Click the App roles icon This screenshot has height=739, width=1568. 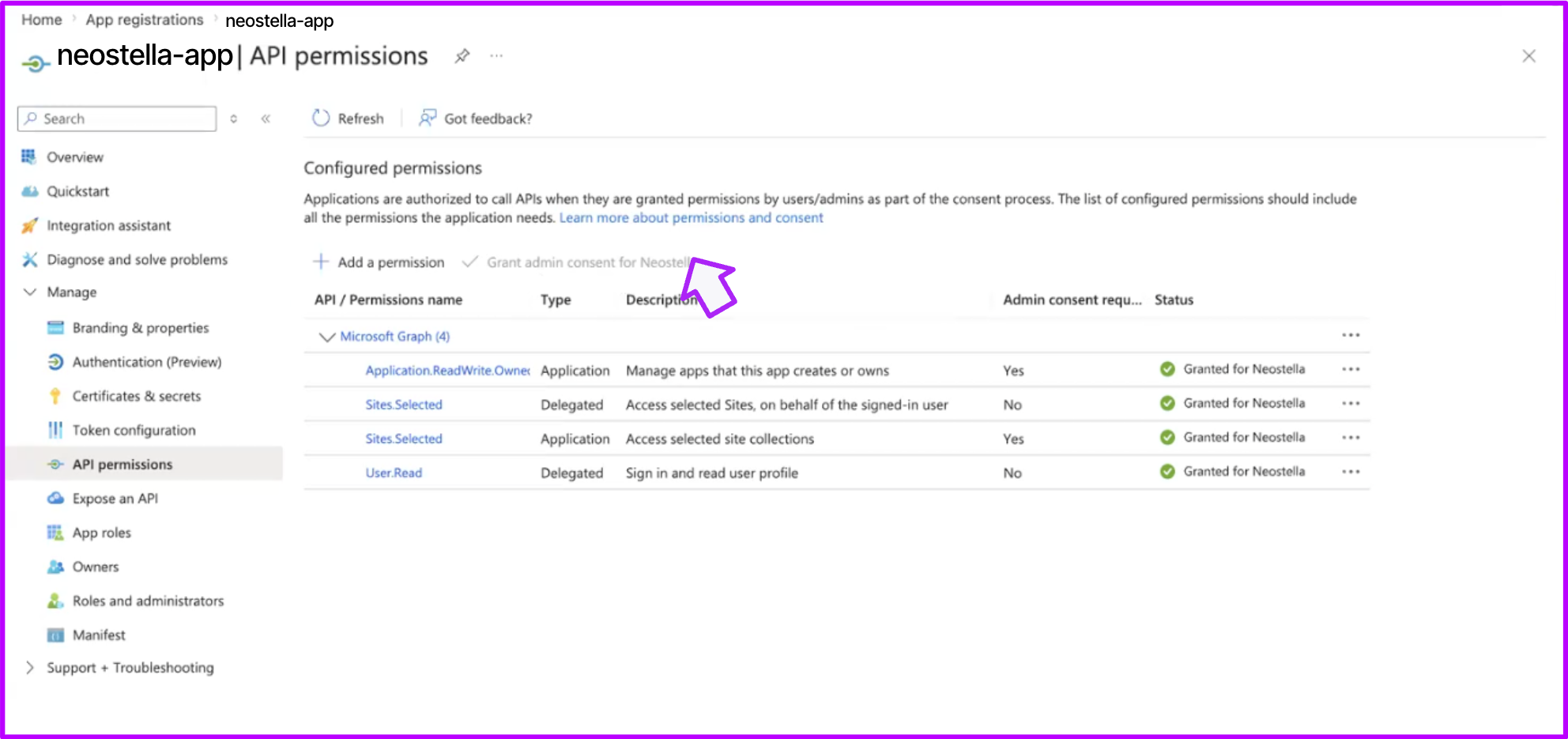pos(55,533)
